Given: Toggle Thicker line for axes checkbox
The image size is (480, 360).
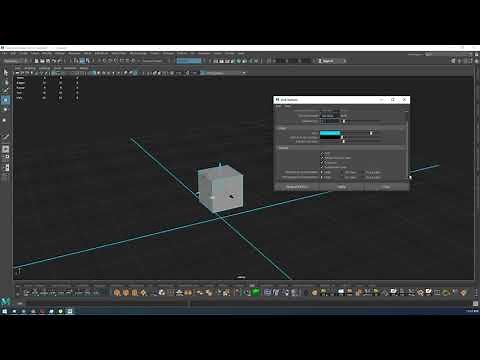Looking at the screenshot, I should 322,158.
